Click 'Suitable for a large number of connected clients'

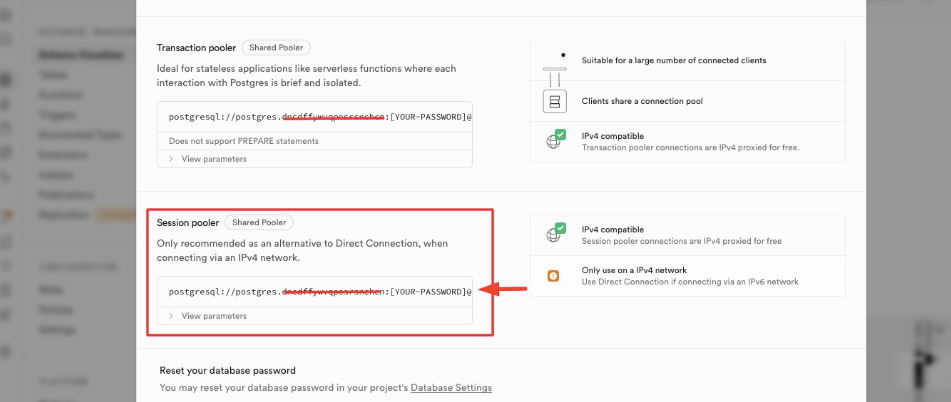[x=674, y=60]
